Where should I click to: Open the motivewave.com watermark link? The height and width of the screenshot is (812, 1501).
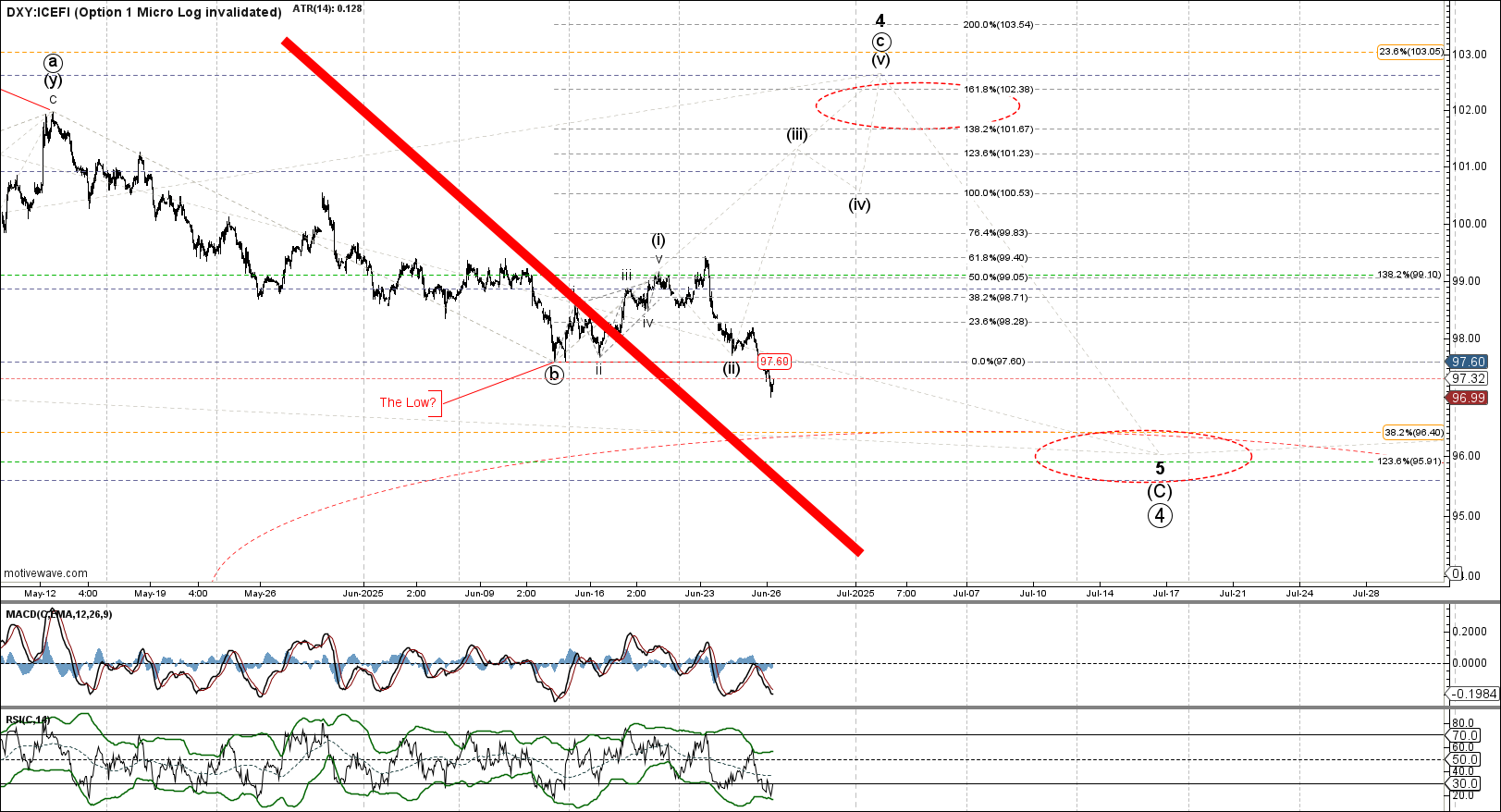coord(46,573)
